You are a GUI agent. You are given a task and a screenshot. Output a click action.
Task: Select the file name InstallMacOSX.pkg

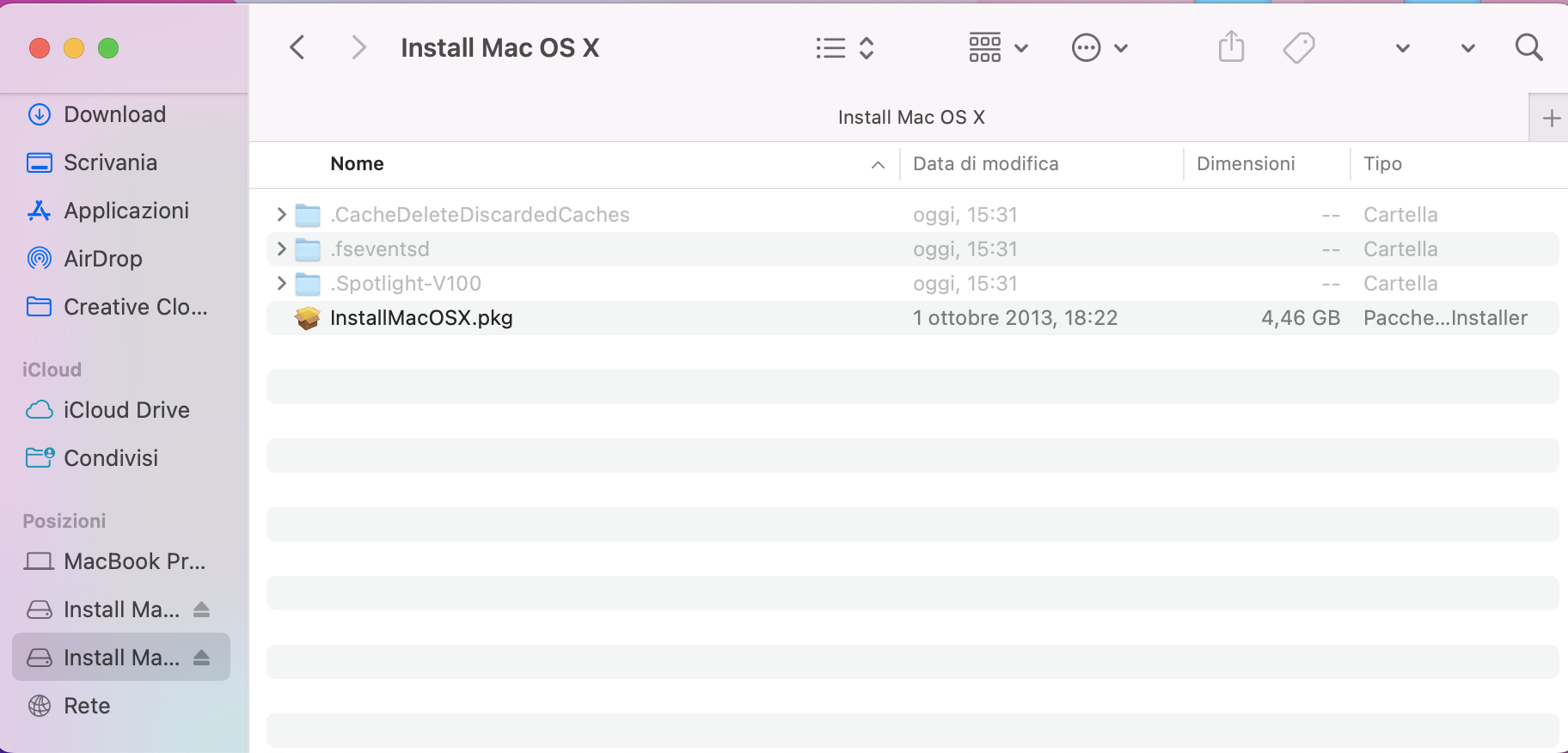pos(421,318)
